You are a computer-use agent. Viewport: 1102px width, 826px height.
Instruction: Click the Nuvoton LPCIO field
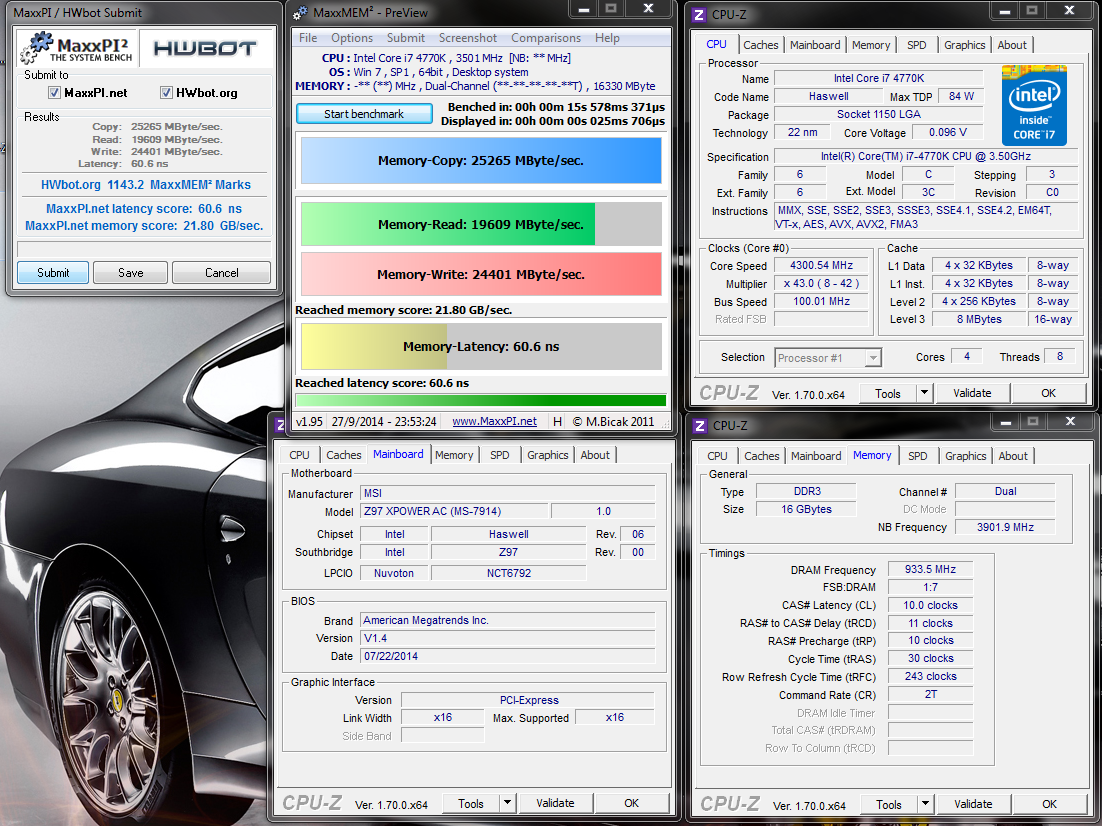pyautogui.click(x=394, y=573)
